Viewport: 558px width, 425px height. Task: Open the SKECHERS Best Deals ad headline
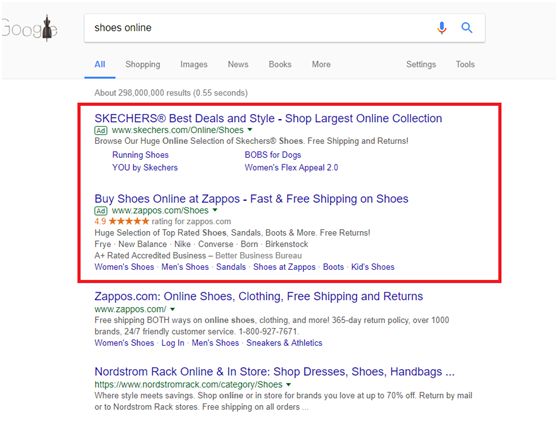click(x=268, y=118)
